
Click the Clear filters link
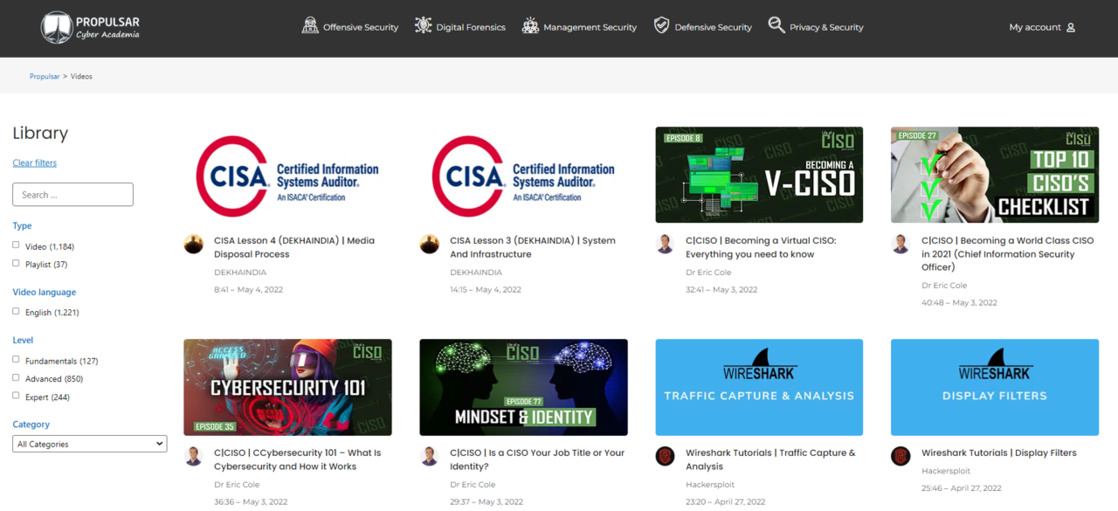click(x=34, y=162)
